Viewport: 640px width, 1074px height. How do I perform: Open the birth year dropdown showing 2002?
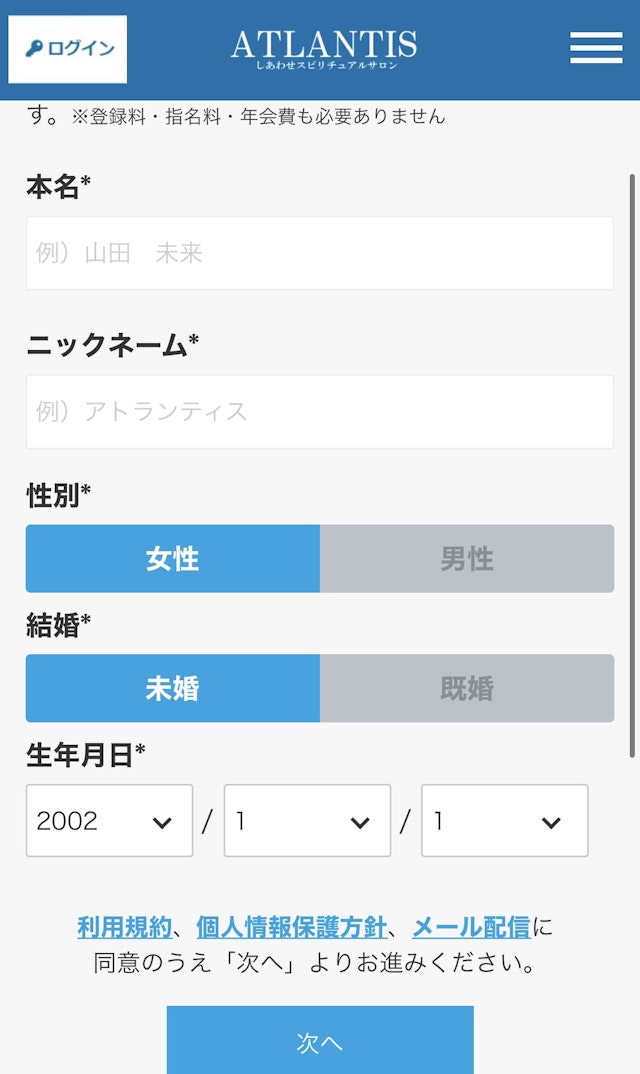pyautogui.click(x=109, y=821)
